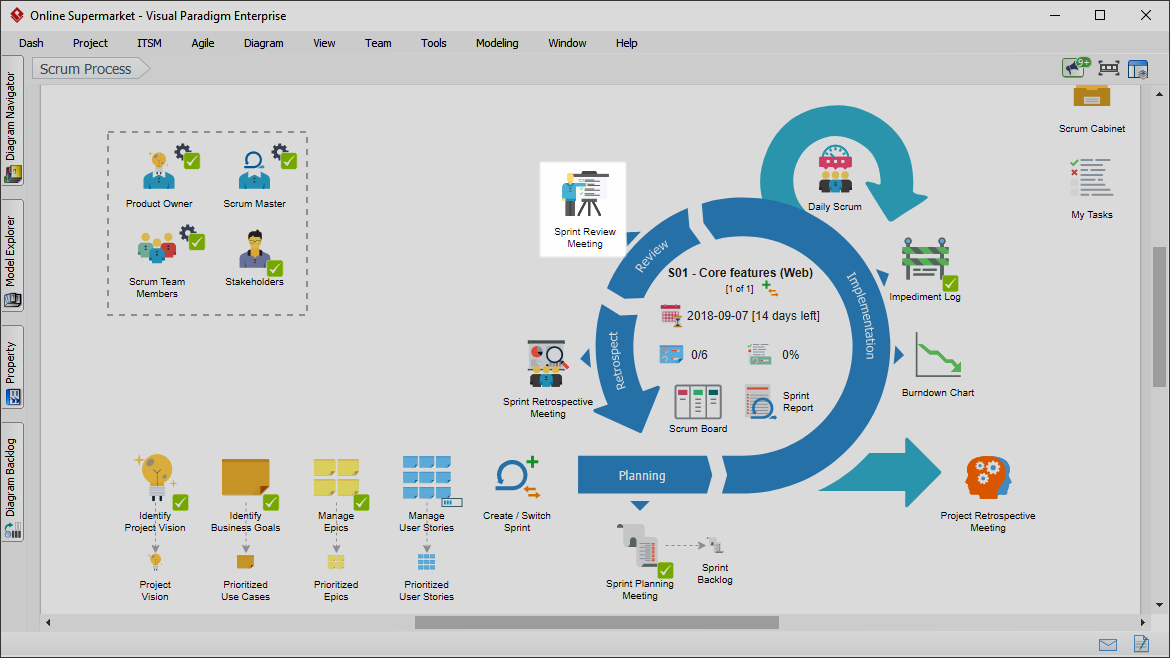1170x658 pixels.
Task: Toggle the Impediment Log completion checkmark
Action: click(951, 283)
